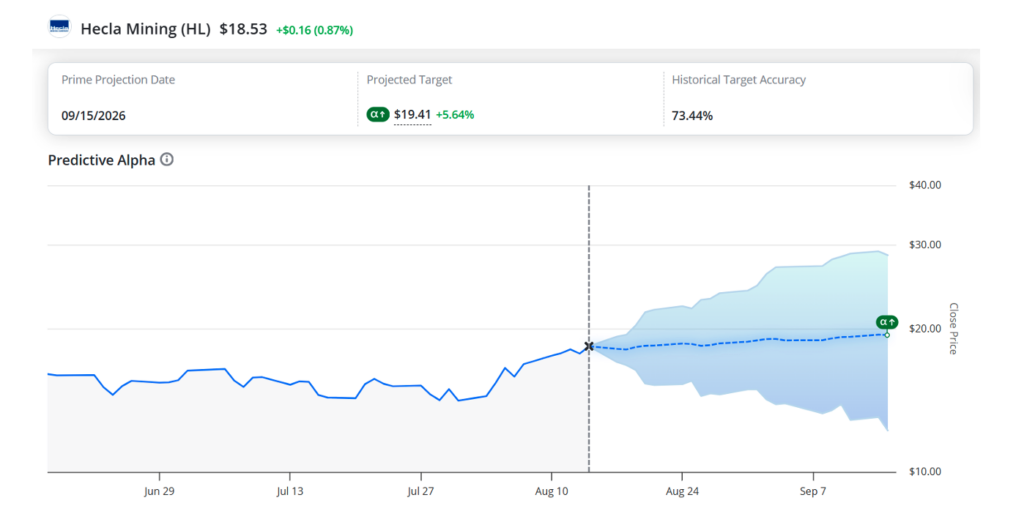Click the $30.00 axis label
This screenshot has width=1024, height=525.
point(925,245)
